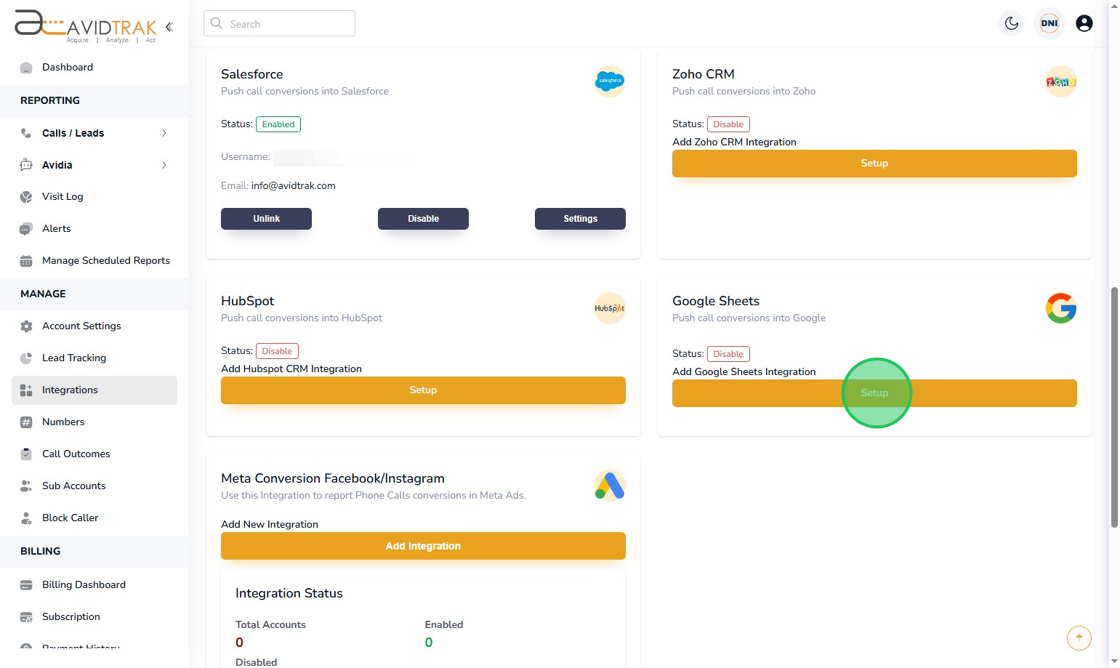Open the Visit Log menu item
Image resolution: width=1120 pixels, height=668 pixels.
point(62,197)
